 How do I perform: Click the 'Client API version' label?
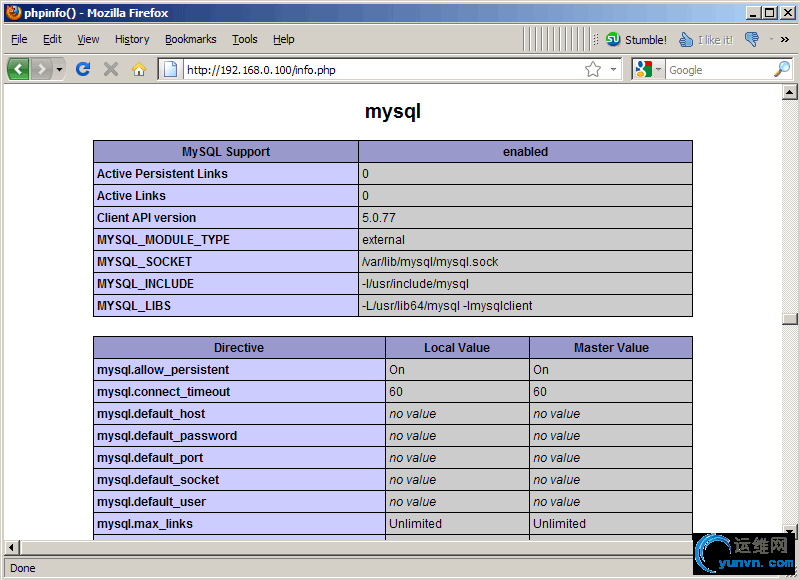[x=146, y=218]
